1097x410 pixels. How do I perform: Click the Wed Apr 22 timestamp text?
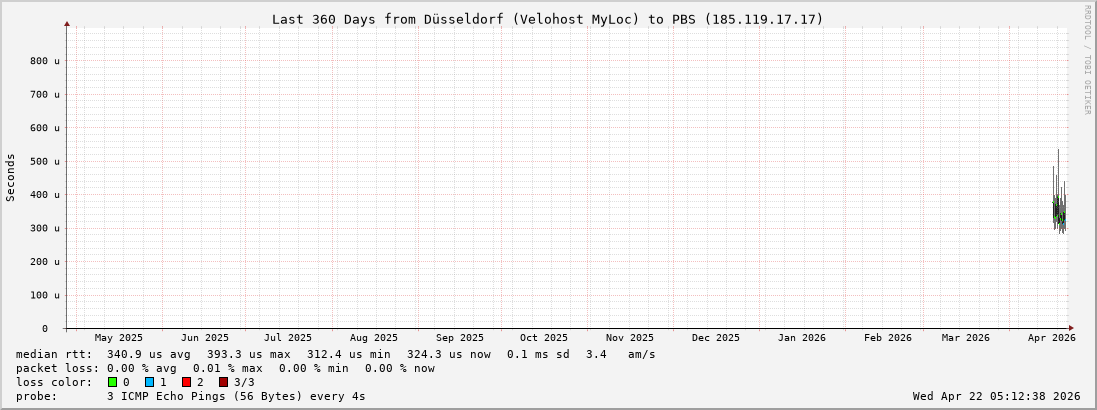pos(996,396)
